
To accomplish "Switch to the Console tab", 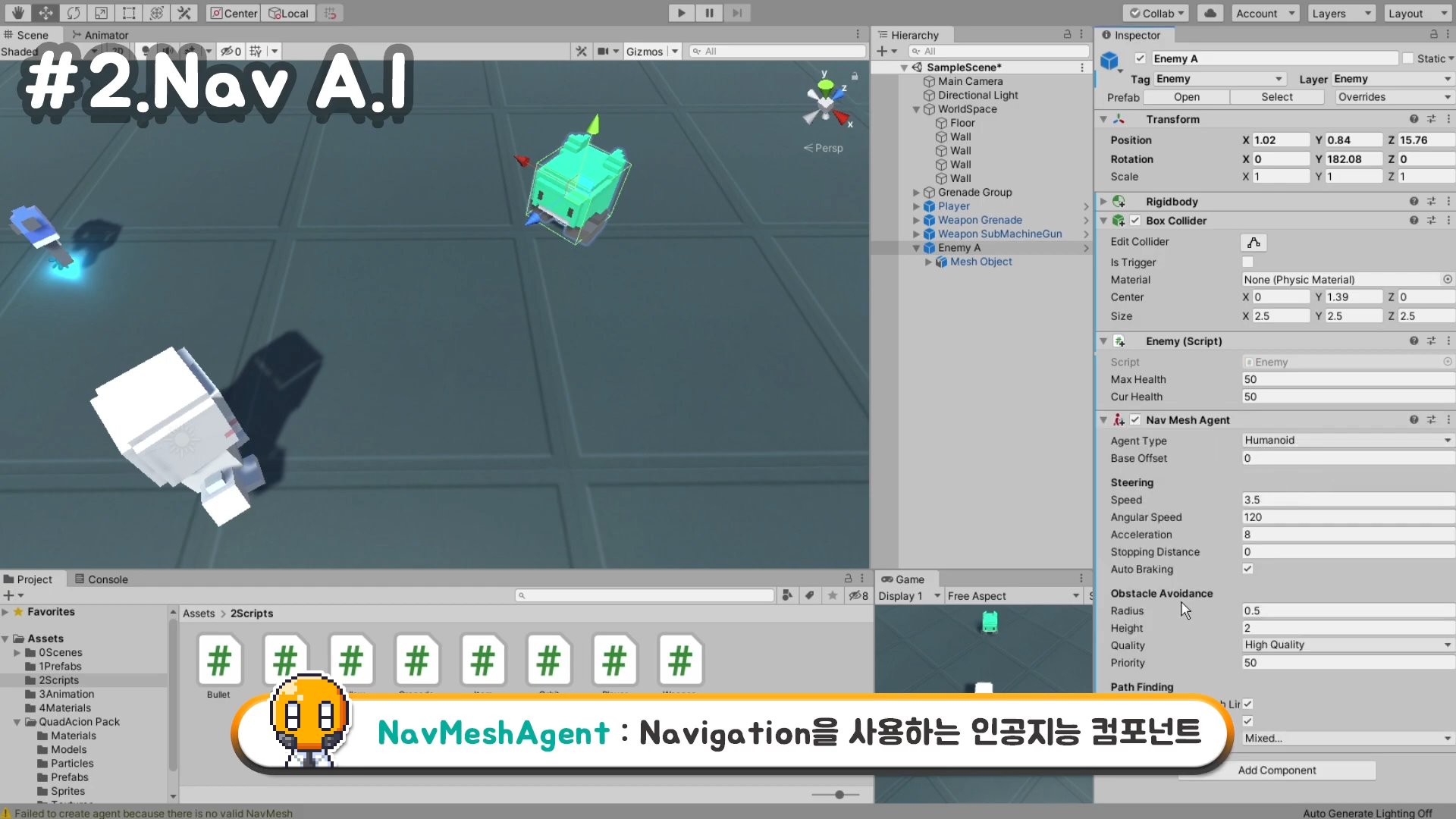I will (x=101, y=579).
